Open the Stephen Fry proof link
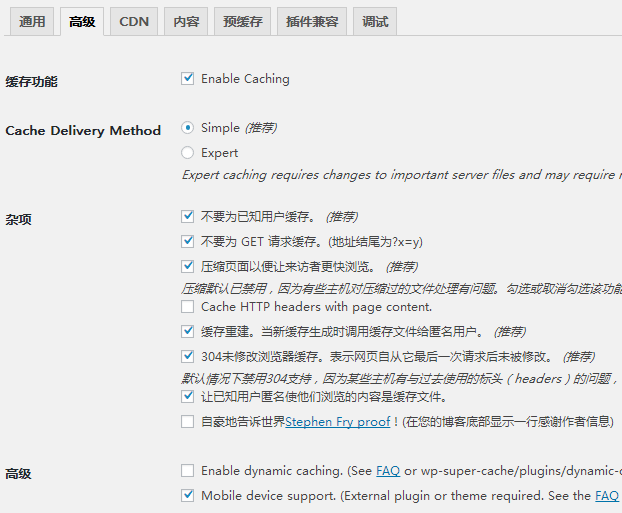Image resolution: width=622 pixels, height=513 pixels. 338,422
